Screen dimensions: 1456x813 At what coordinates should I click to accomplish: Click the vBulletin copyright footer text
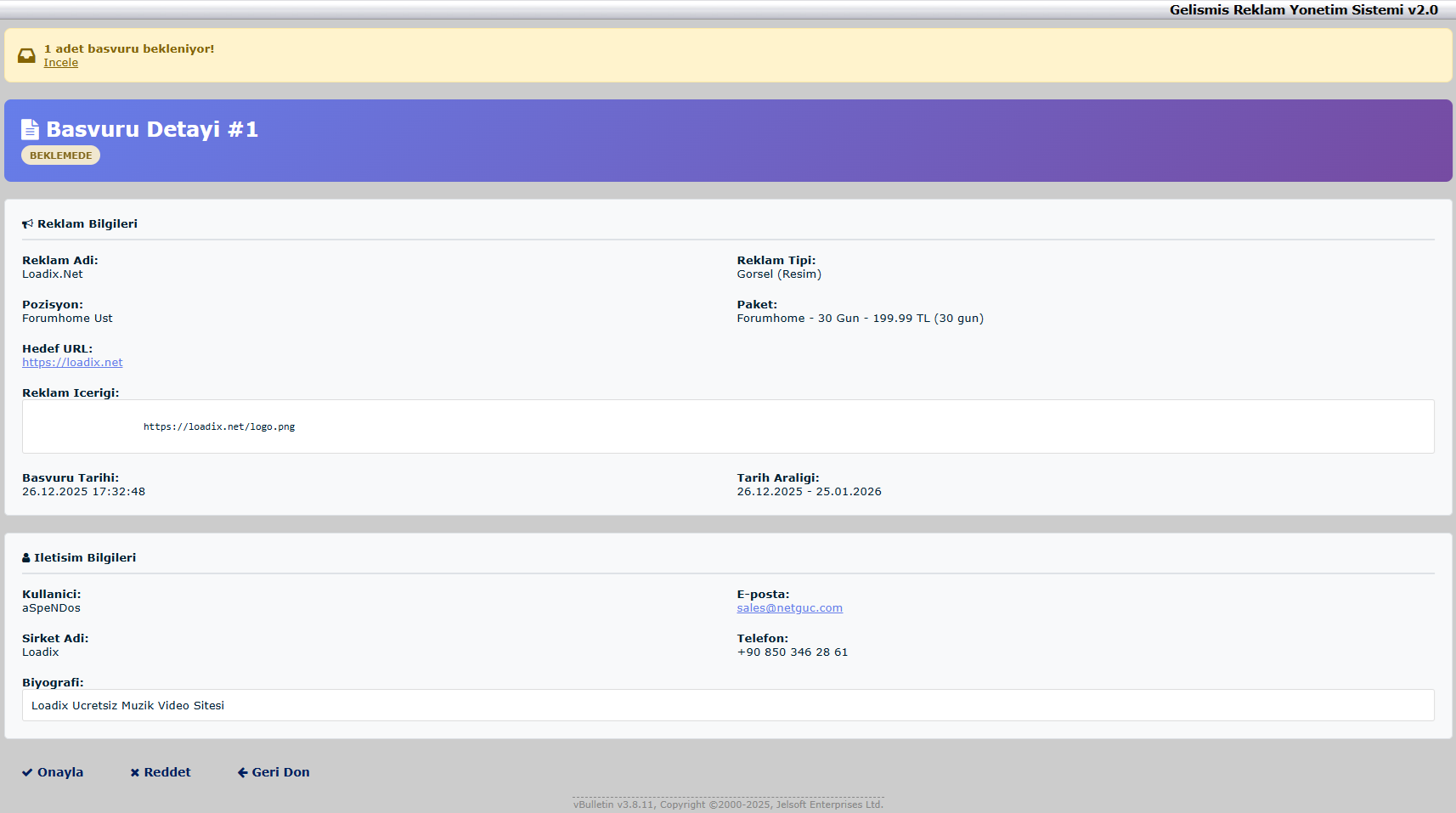coord(728,805)
